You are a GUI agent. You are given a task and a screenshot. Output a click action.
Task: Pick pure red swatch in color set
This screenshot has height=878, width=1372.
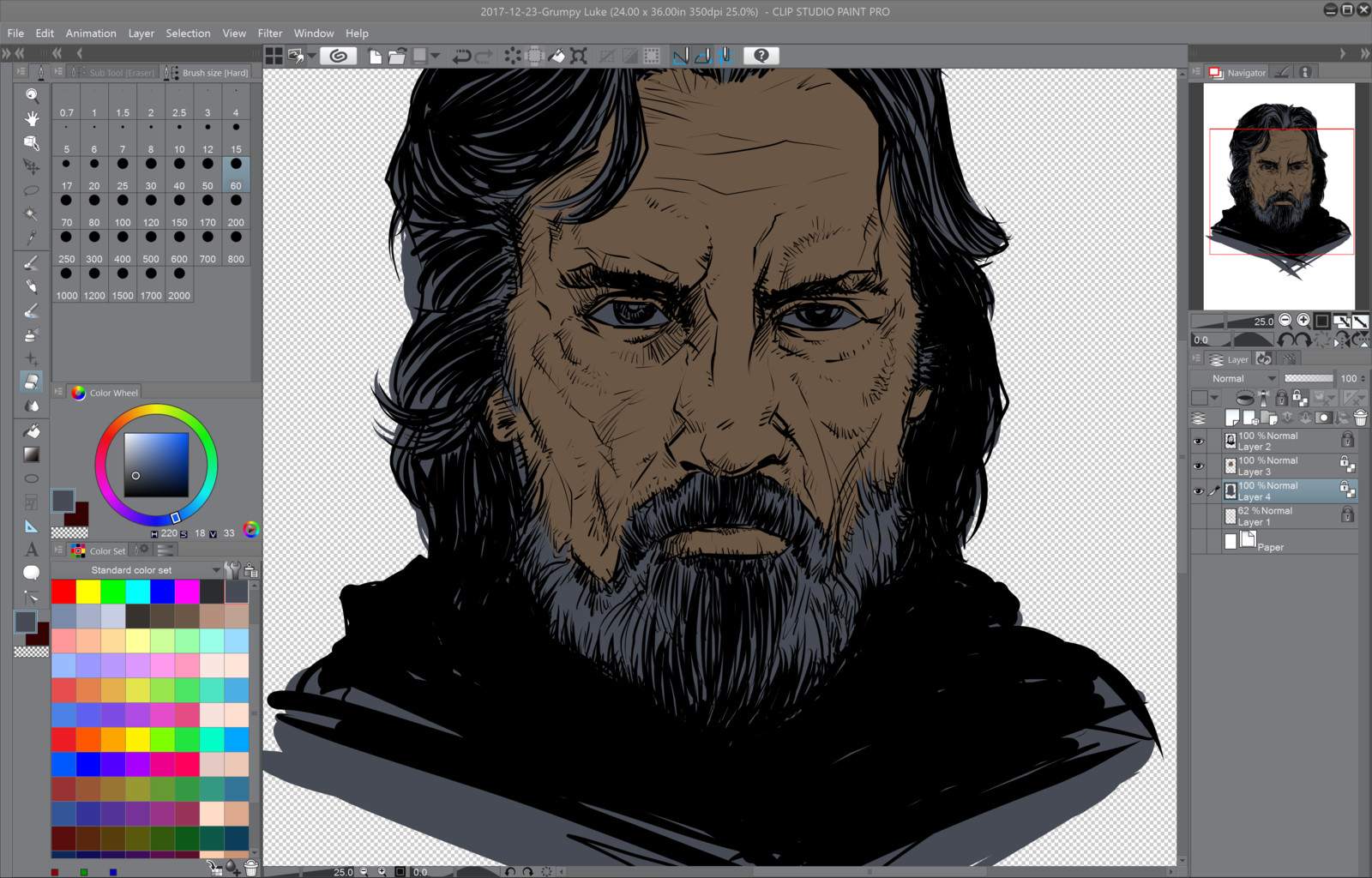coord(63,592)
